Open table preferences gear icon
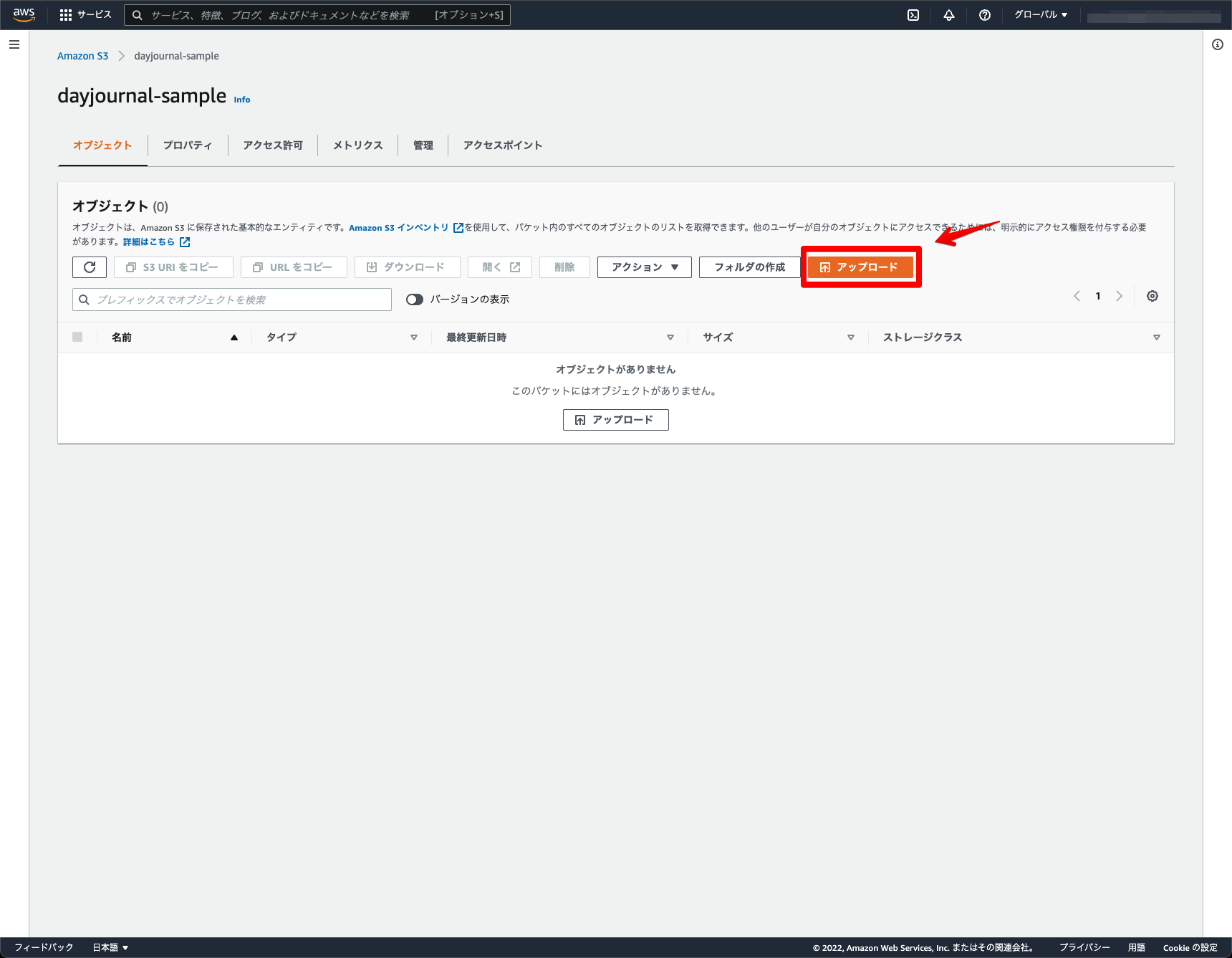 pos(1152,296)
